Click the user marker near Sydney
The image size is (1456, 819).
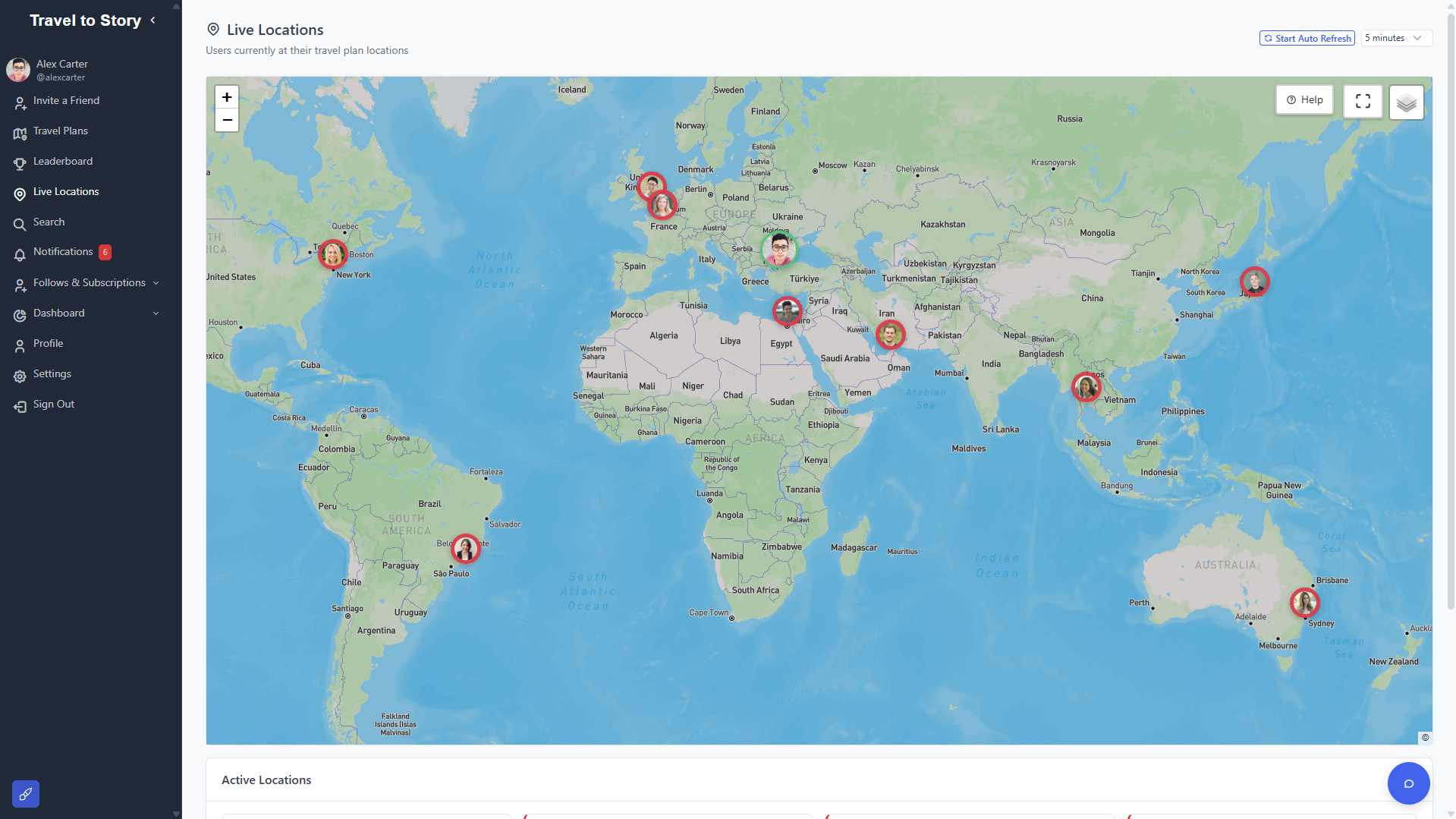tap(1304, 603)
